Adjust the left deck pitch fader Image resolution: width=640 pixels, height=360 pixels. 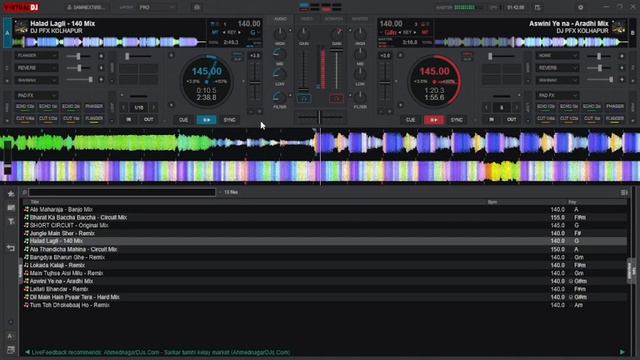pyautogui.click(x=255, y=83)
